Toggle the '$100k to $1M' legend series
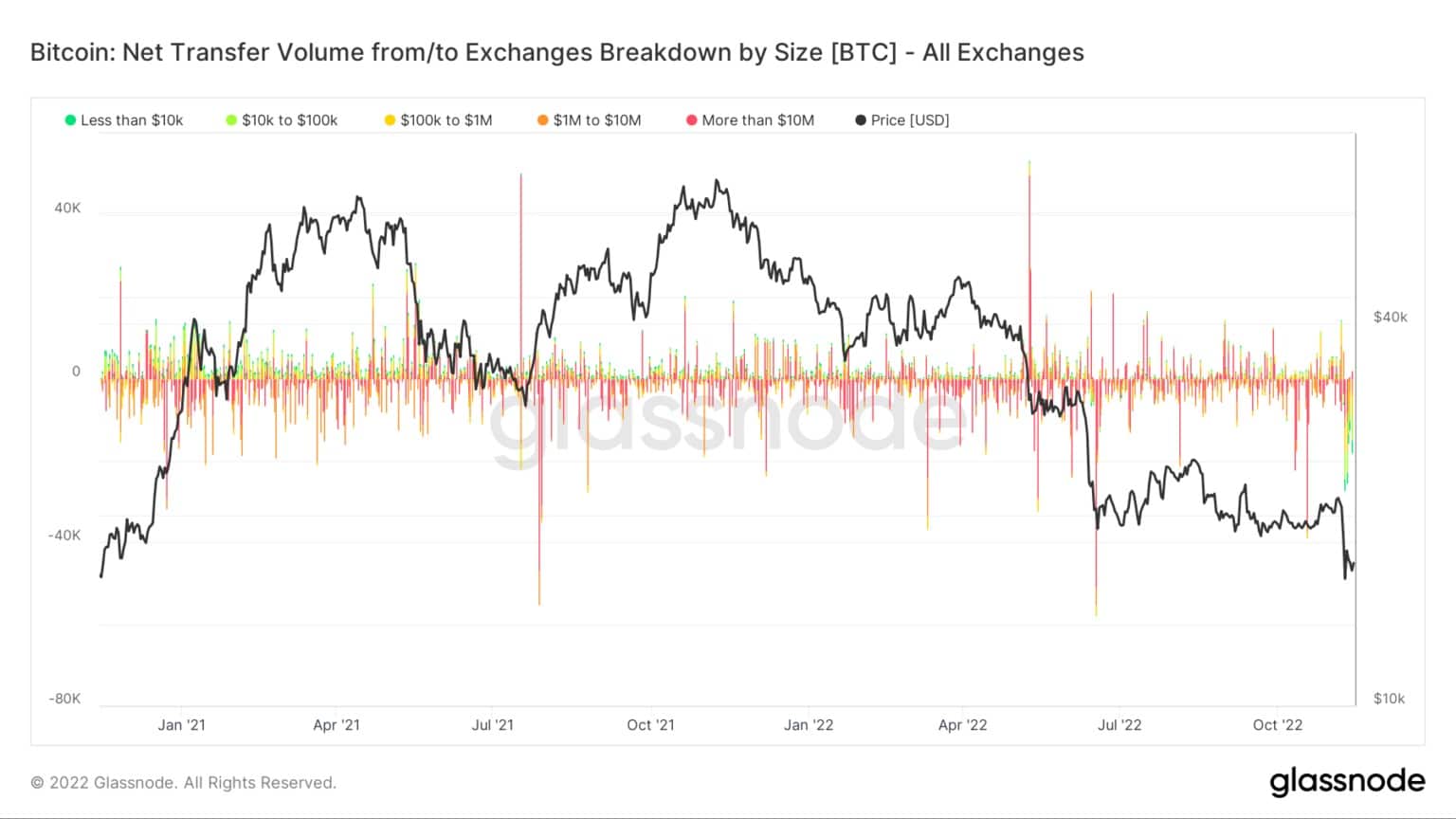1456x819 pixels. (438, 120)
